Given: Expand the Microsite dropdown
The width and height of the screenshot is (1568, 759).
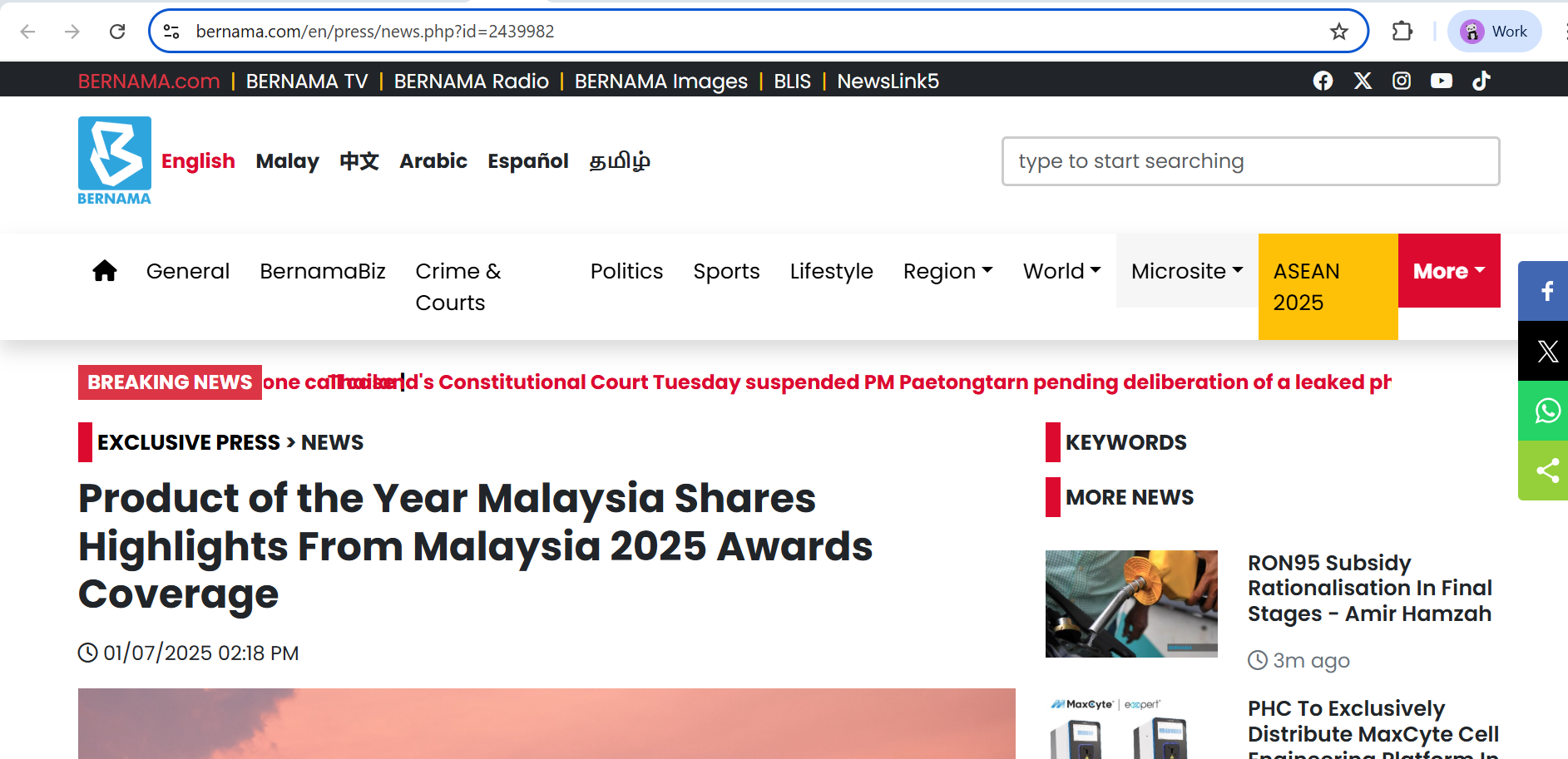Looking at the screenshot, I should pyautogui.click(x=1187, y=271).
